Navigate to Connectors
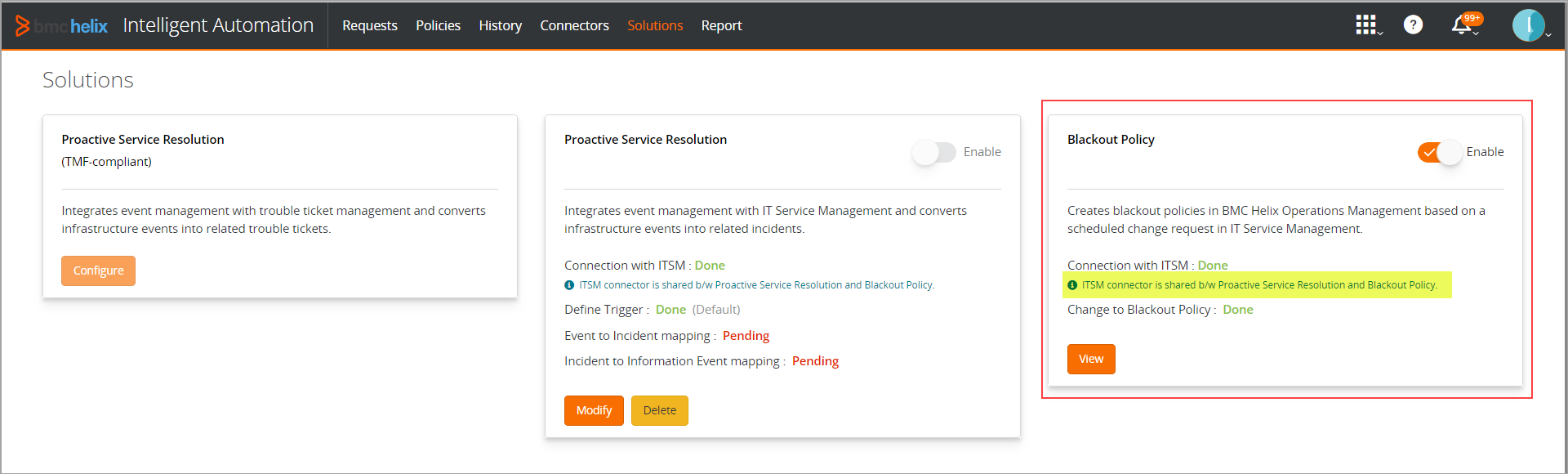The width and height of the screenshot is (1568, 474). pyautogui.click(x=574, y=25)
